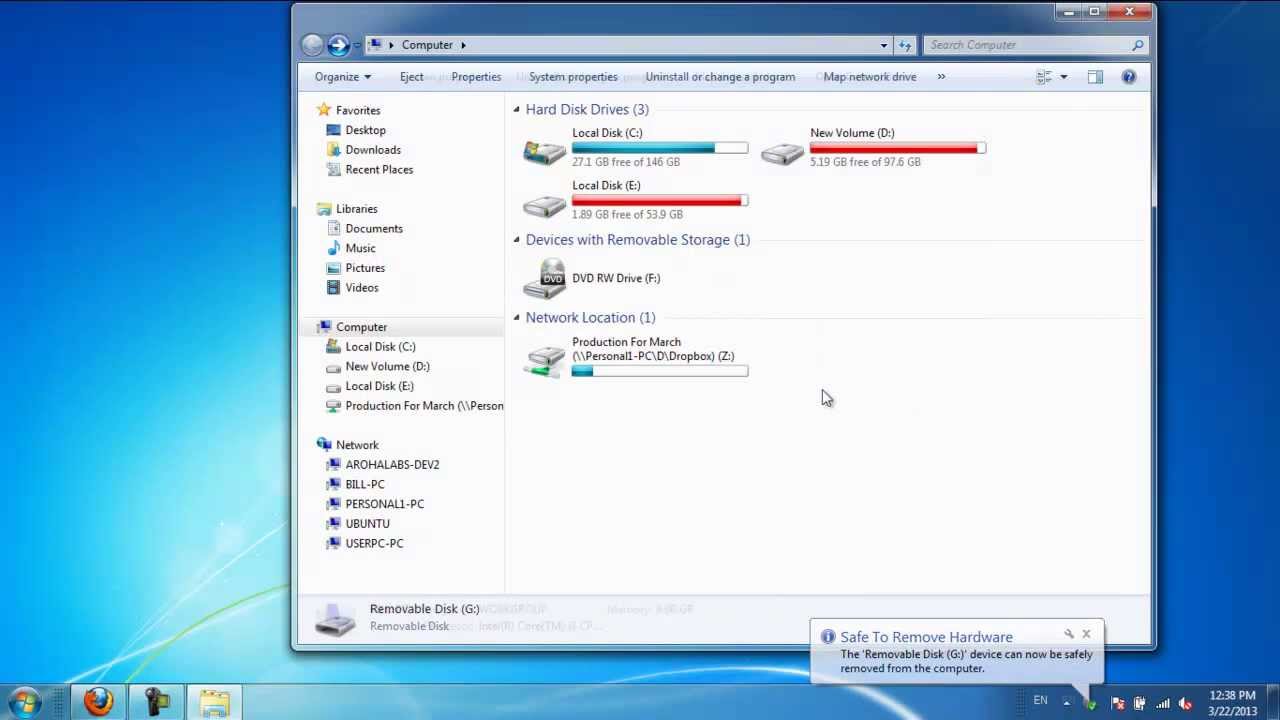Open Properties from the toolbar
The width and height of the screenshot is (1280, 720).
pyautogui.click(x=476, y=77)
